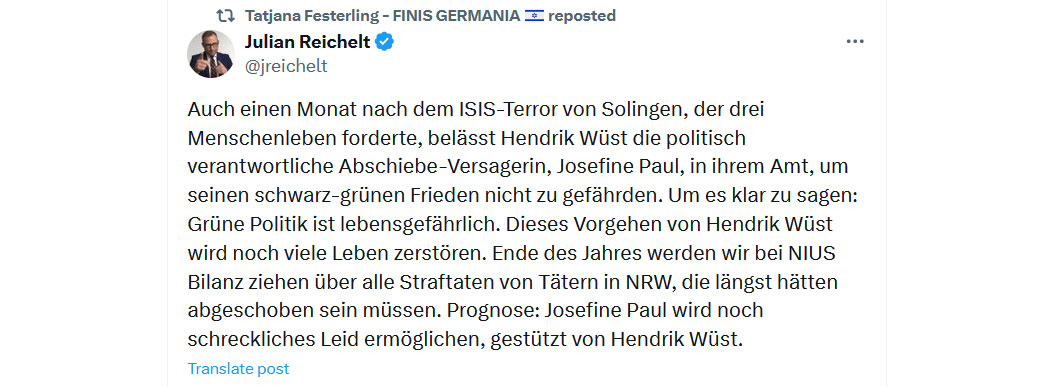1050x387 pixels.
Task: Click the Israel flag emoji in the repost line
Action: coord(534,15)
